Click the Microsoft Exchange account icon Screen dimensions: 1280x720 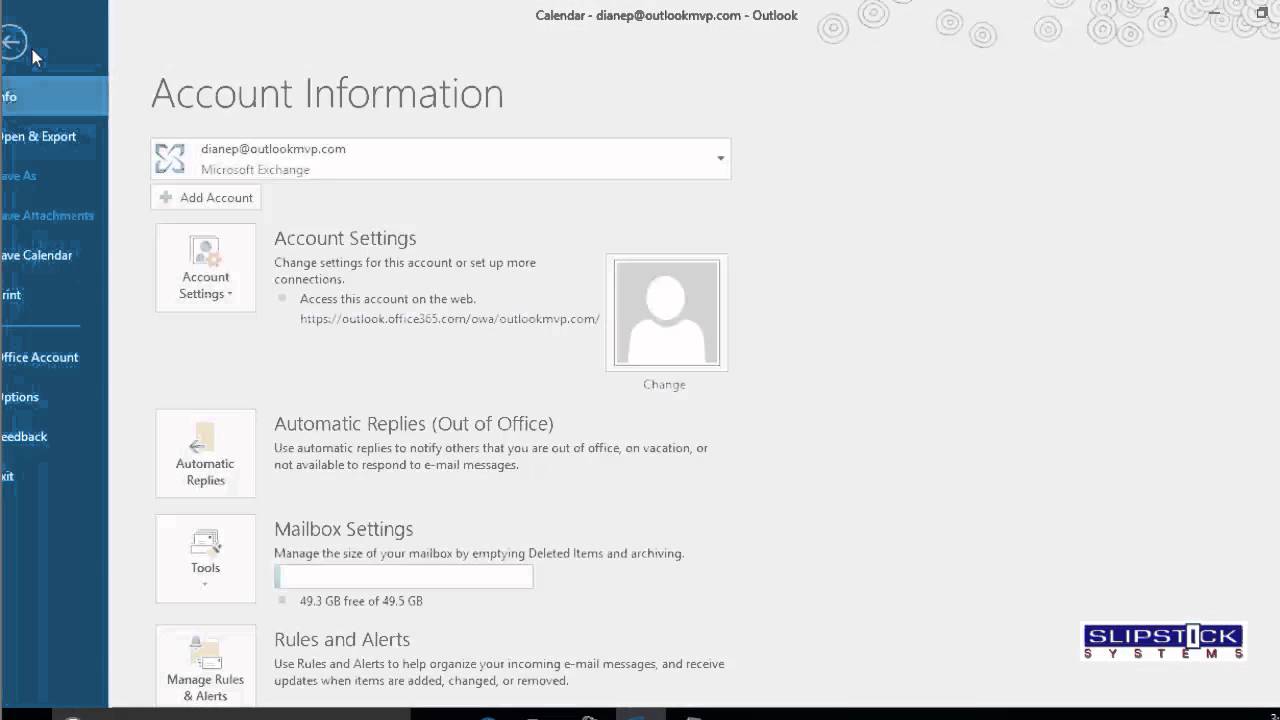click(x=170, y=159)
